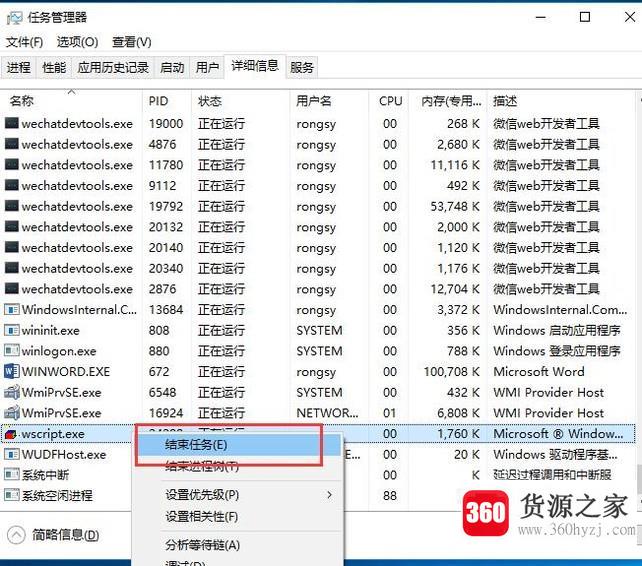
Task: Switch to the 应用历史记录 tab
Action: pos(113,67)
